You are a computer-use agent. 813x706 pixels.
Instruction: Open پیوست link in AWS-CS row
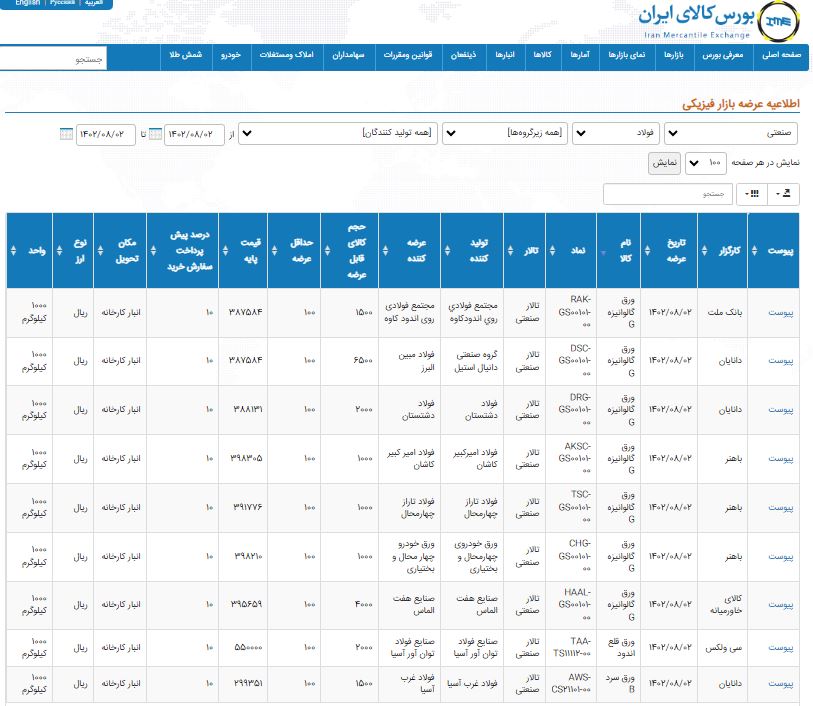[x=780, y=684]
